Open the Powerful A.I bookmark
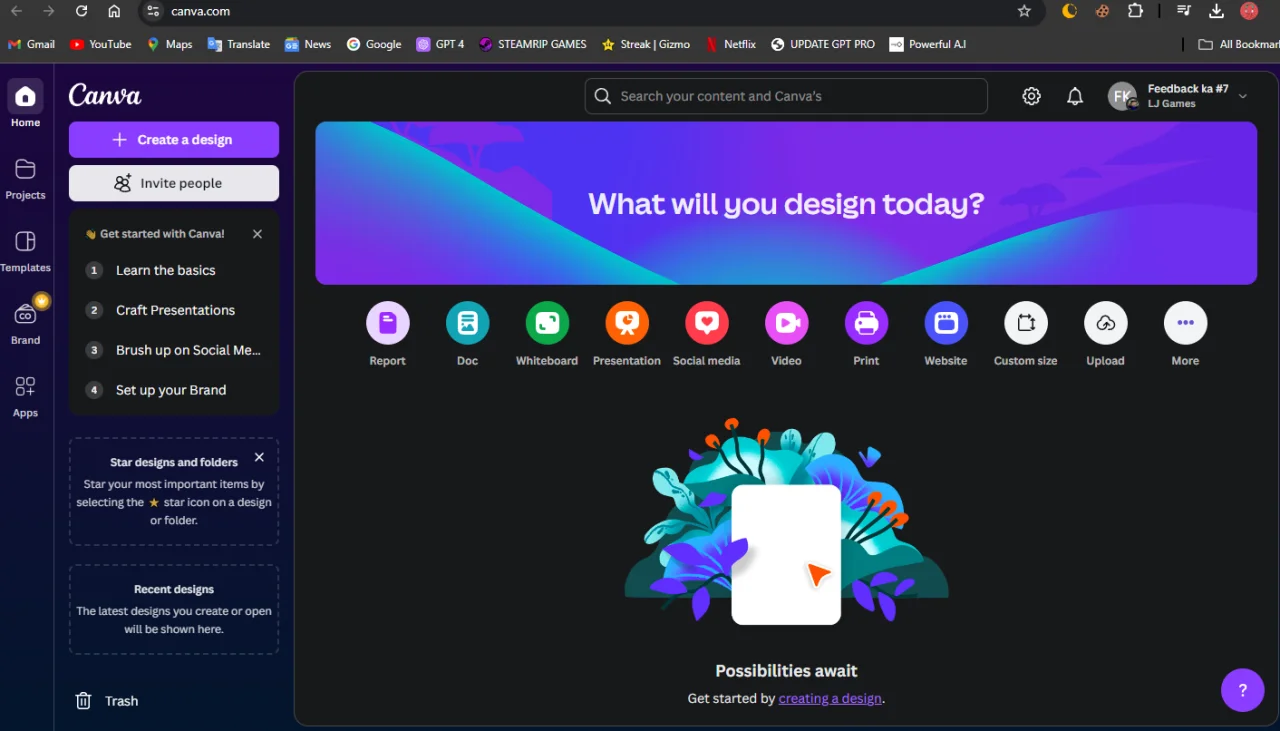 click(927, 44)
